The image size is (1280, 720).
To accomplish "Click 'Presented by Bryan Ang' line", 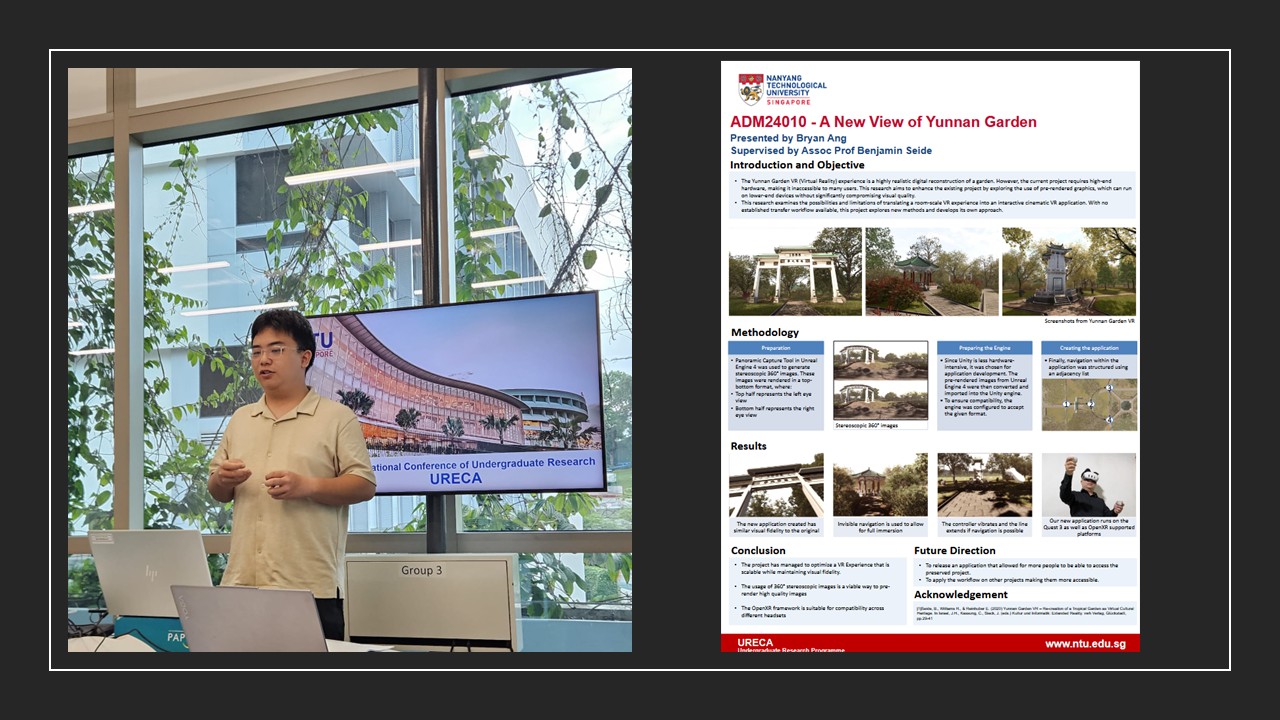I will pyautogui.click(x=789, y=138).
